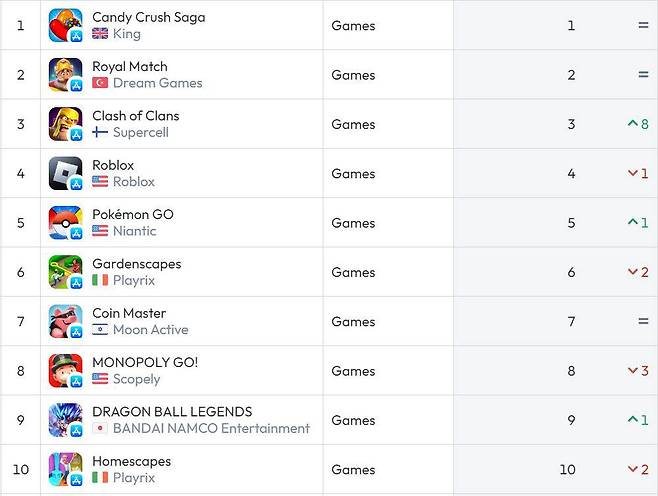The image size is (658, 496).
Task: Click the up 8 rank change indicator
Action: click(637, 124)
